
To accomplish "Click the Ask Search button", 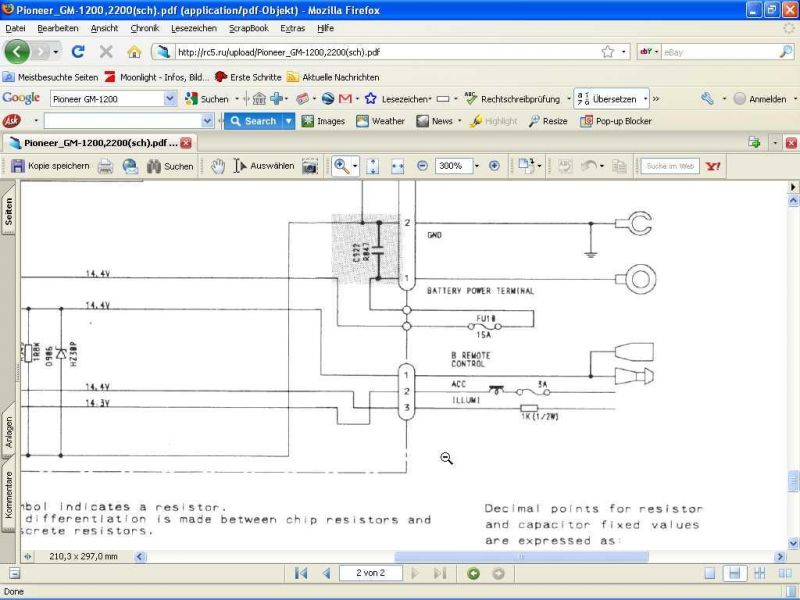I will [x=254, y=121].
